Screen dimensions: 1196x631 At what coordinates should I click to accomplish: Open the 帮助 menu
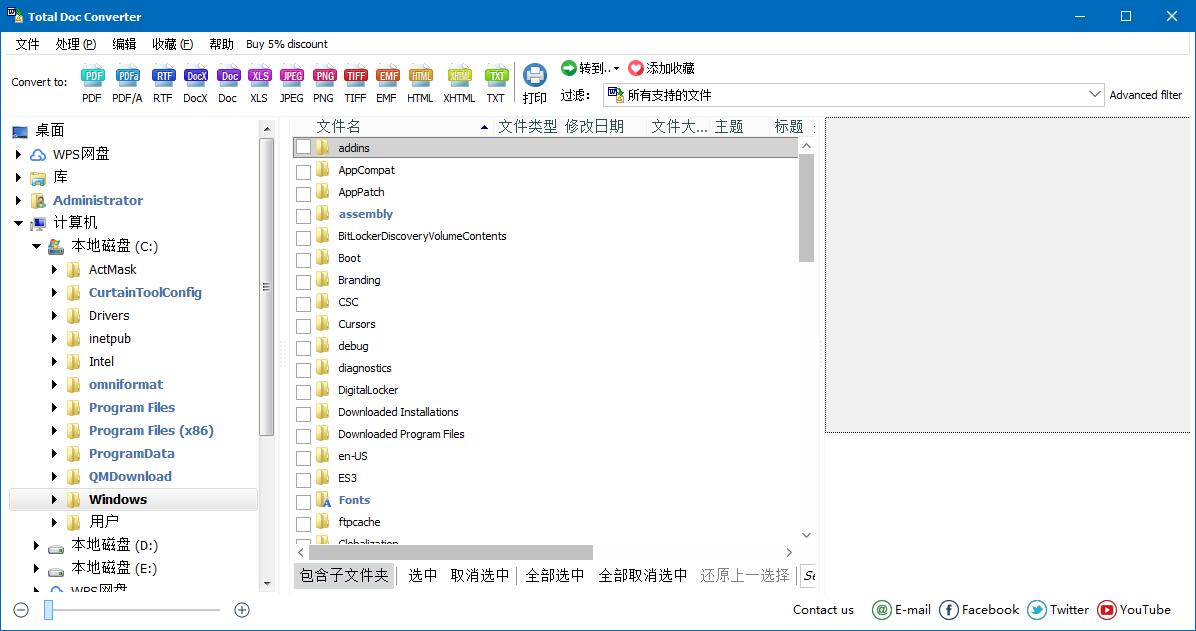pos(221,44)
